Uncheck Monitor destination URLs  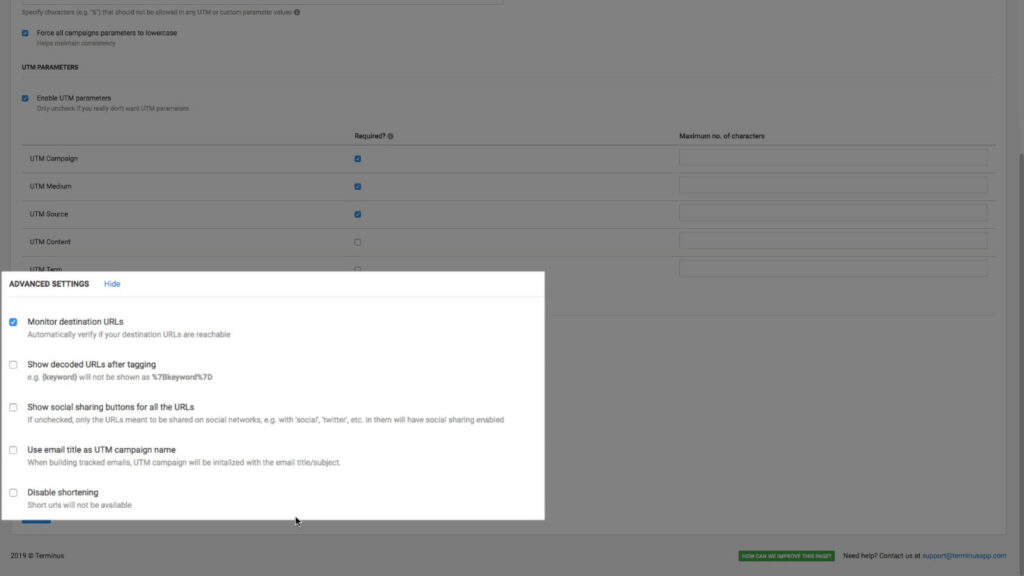tap(13, 321)
